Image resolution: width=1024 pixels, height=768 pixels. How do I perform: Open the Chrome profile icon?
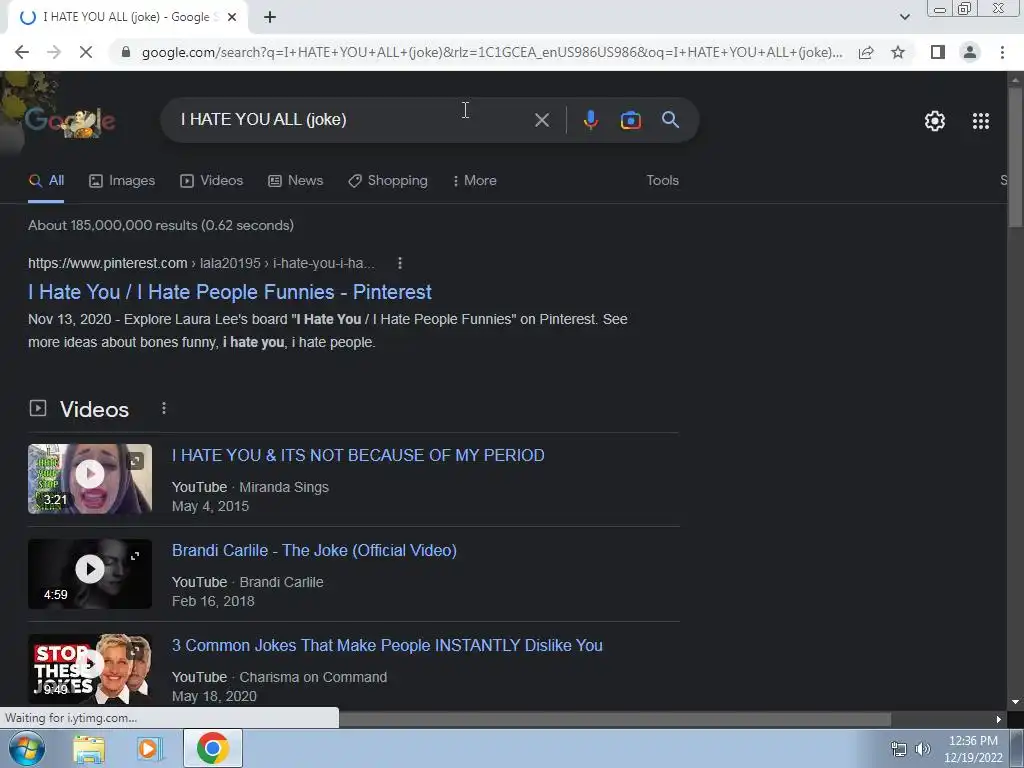(970, 52)
